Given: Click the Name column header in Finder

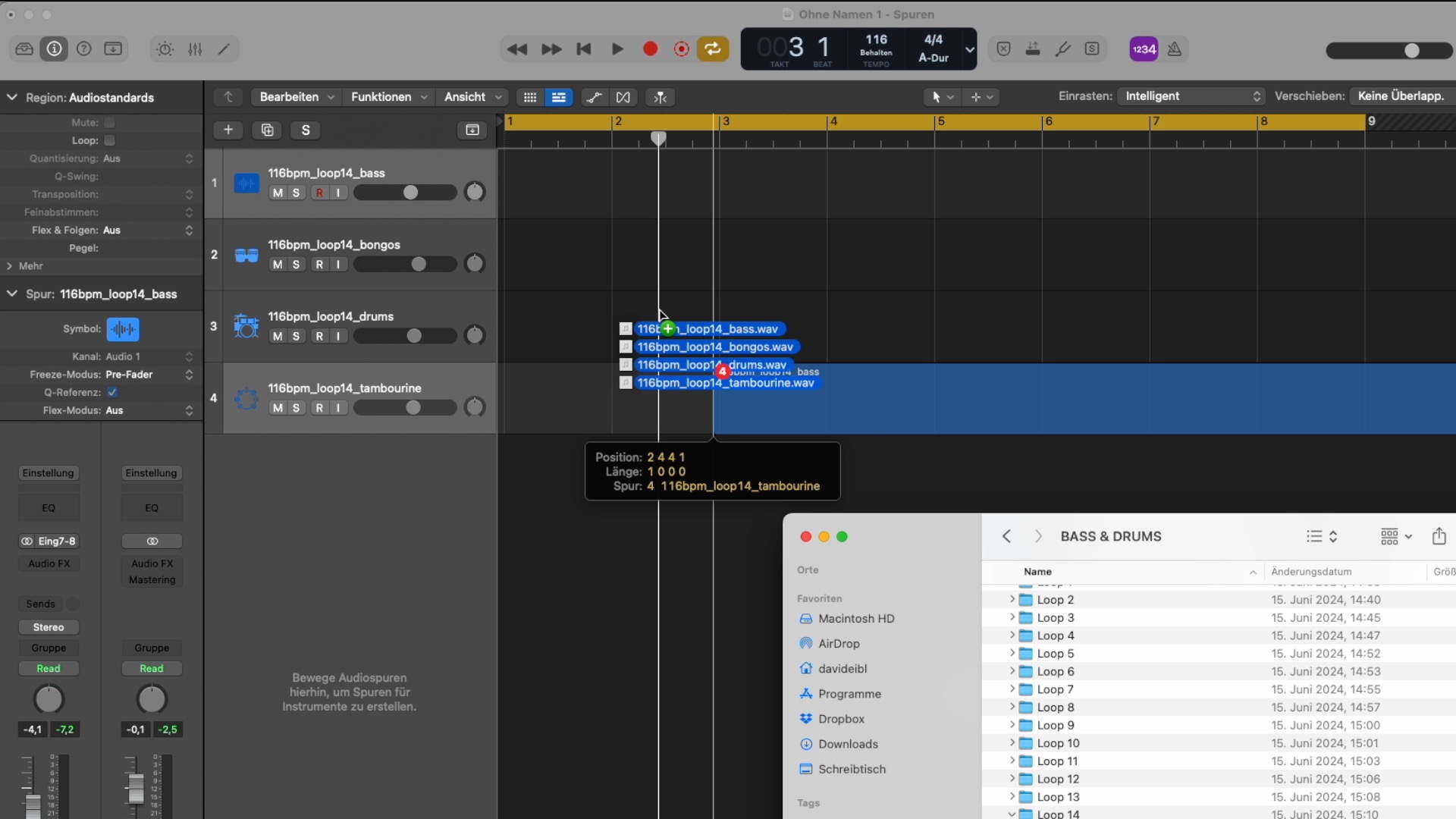Looking at the screenshot, I should [x=1037, y=572].
